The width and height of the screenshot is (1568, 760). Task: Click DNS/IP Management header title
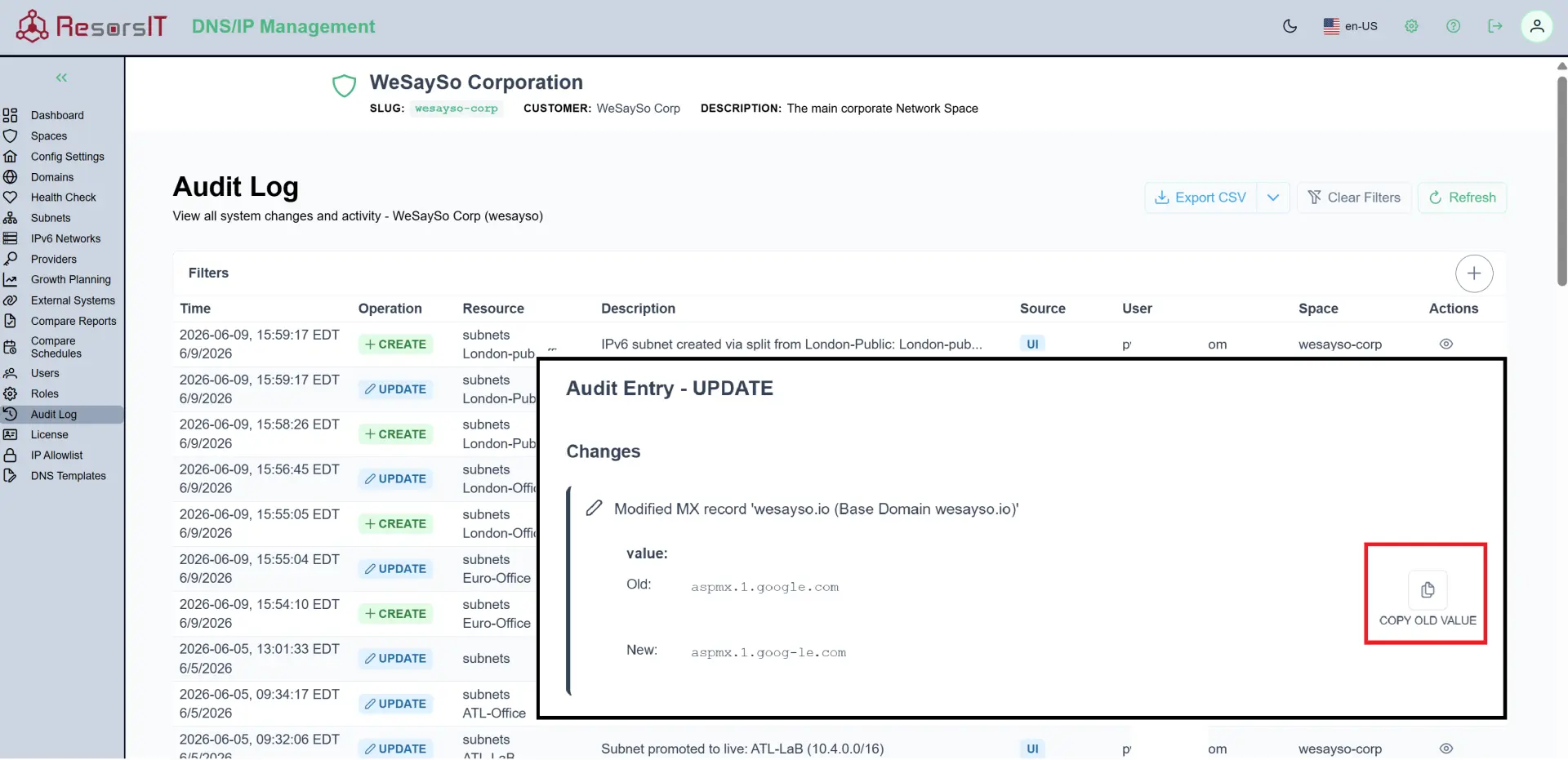(283, 26)
